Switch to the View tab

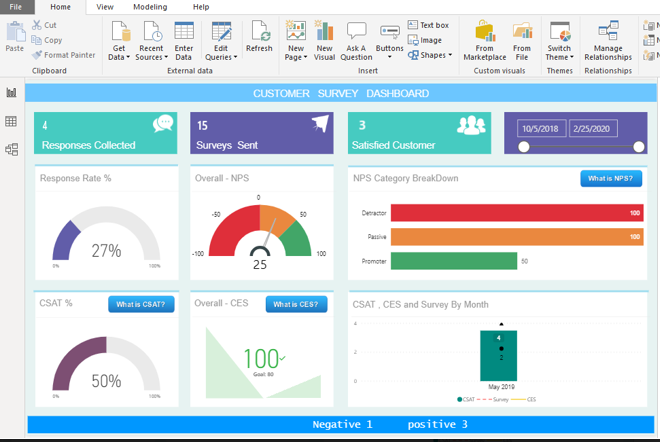[105, 7]
